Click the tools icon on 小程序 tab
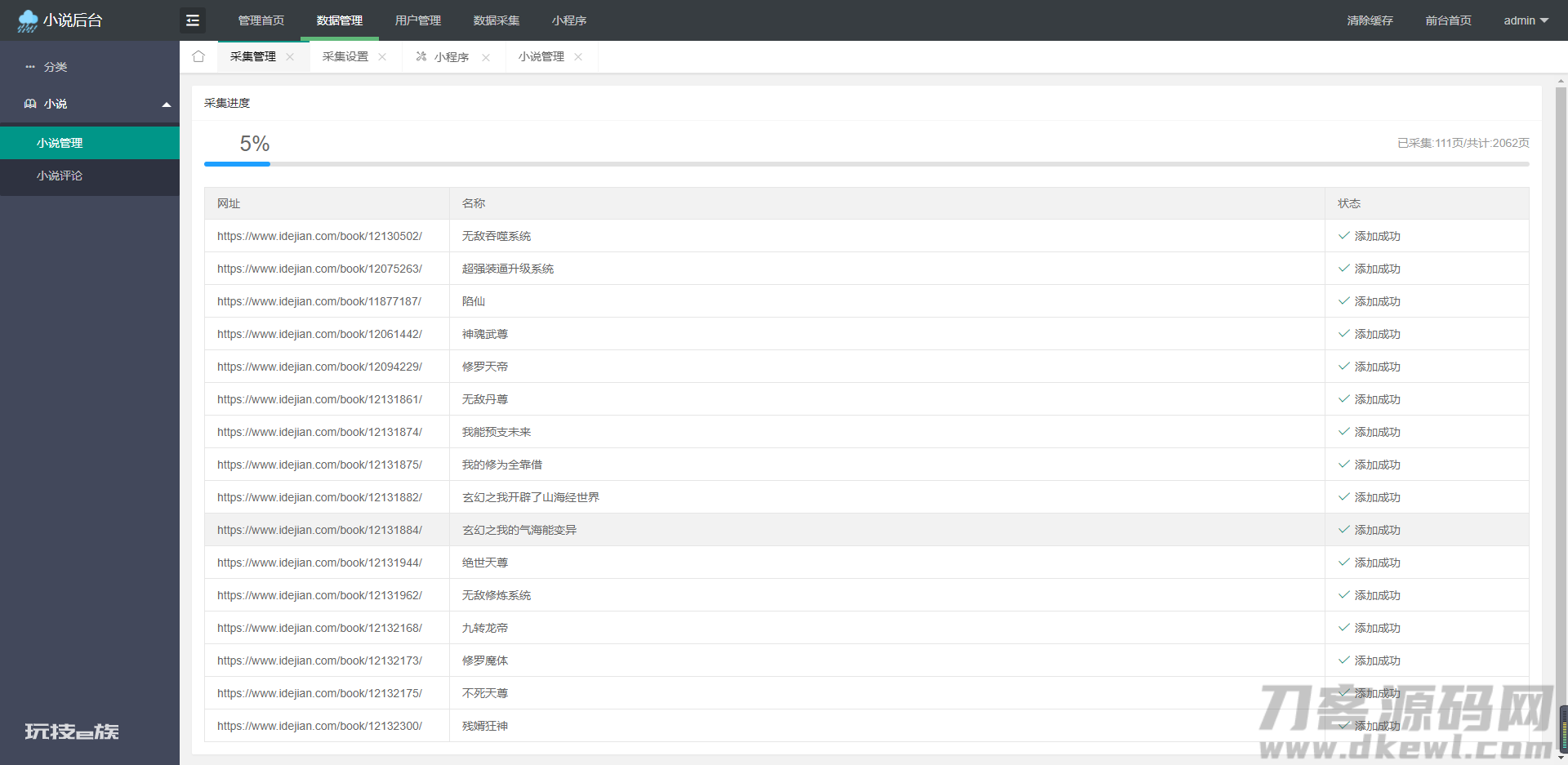This screenshot has width=1568, height=765. pos(421,56)
